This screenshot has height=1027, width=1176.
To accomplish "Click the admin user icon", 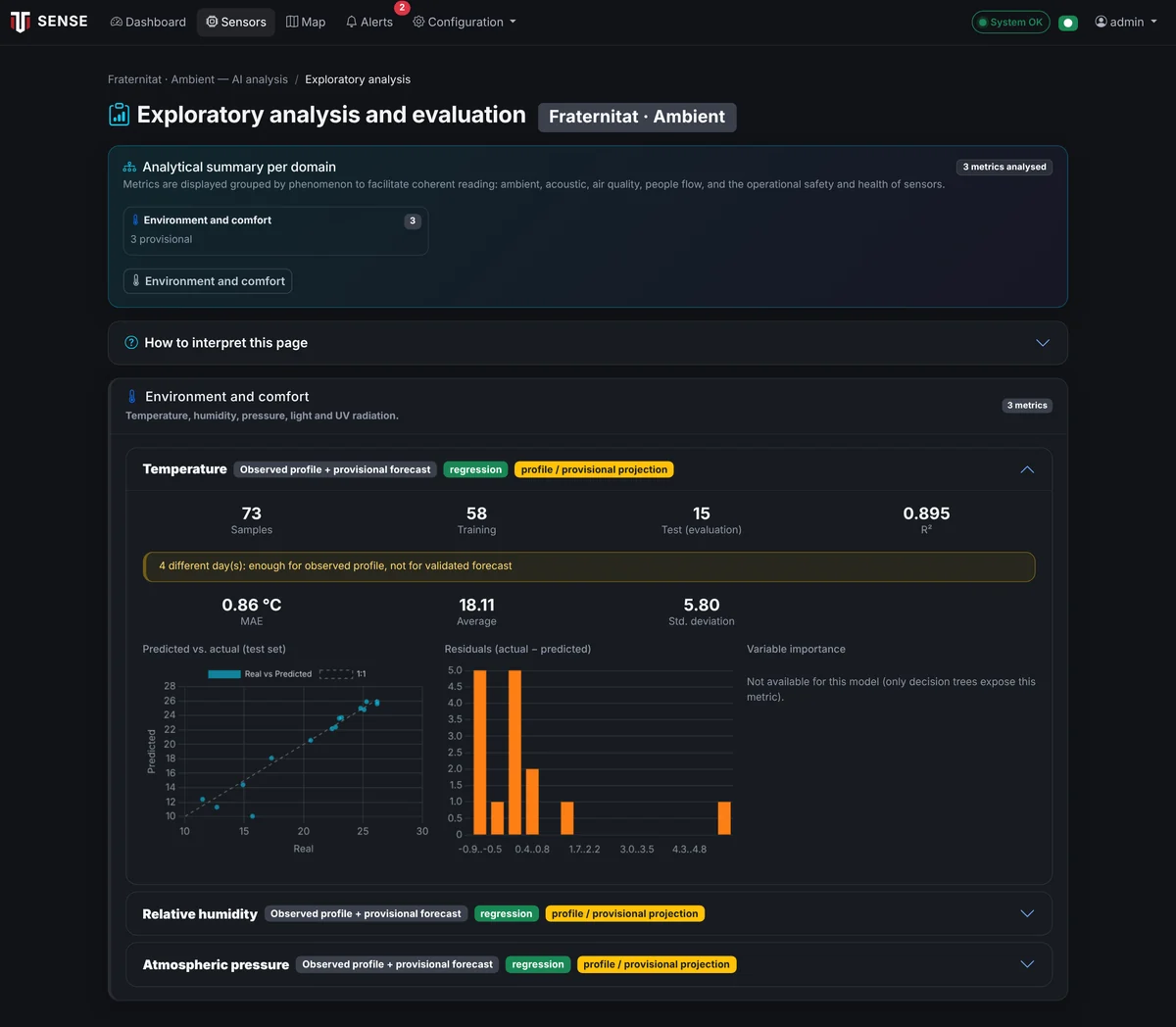I will point(1101,22).
